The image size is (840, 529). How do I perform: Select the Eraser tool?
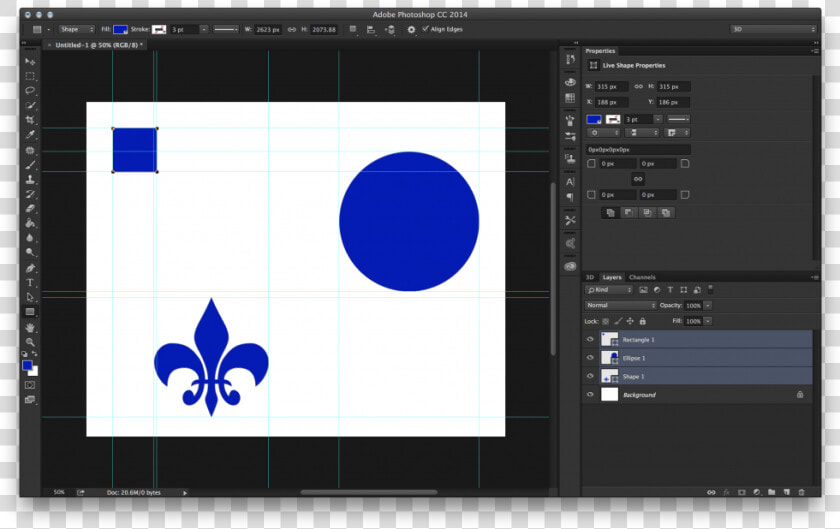30,208
